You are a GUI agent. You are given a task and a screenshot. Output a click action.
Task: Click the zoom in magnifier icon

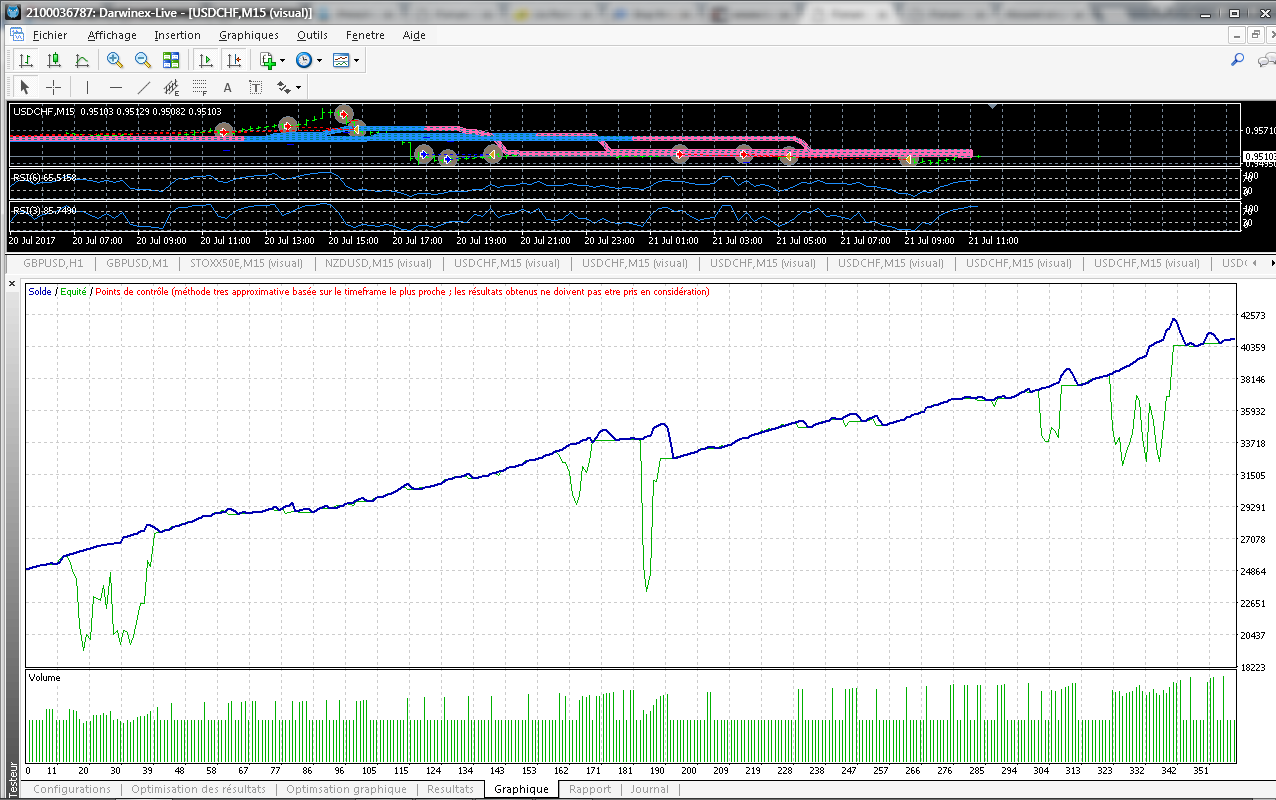click(x=114, y=60)
